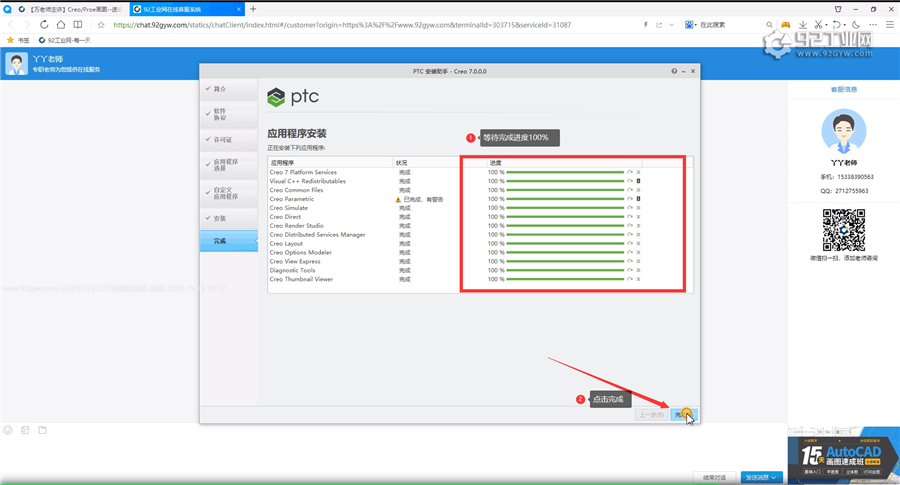This screenshot has width=900, height=485.
Task: Click the 状况 column header
Action: coord(426,162)
